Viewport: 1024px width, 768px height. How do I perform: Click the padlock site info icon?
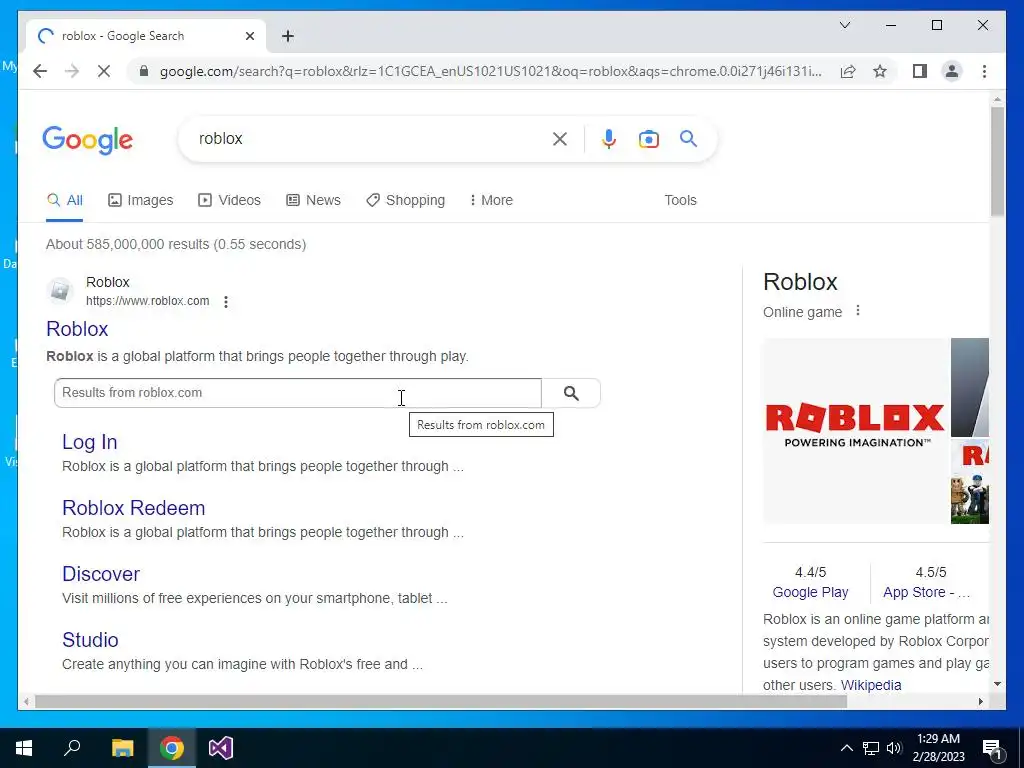[x=144, y=71]
